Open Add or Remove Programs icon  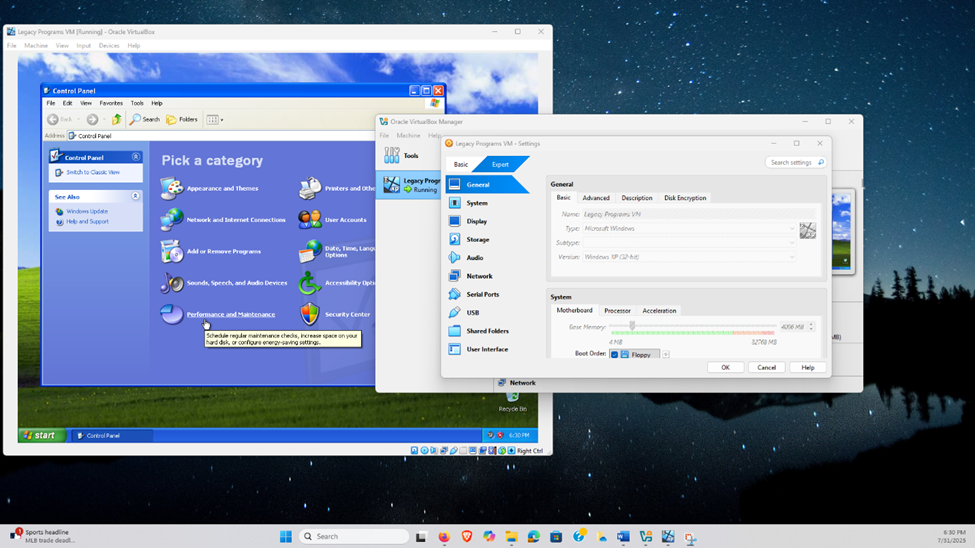[x=172, y=251]
